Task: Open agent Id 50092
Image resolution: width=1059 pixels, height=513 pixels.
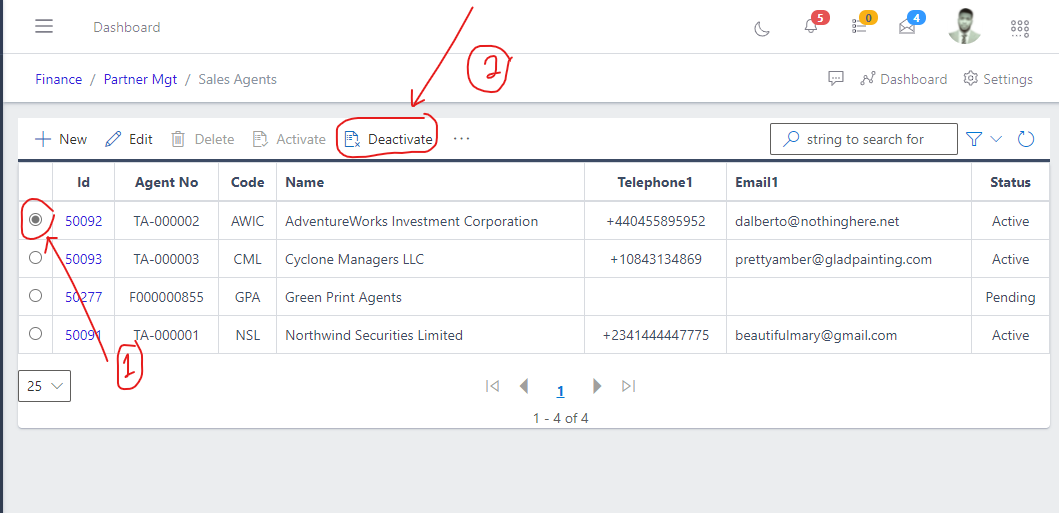Action: pyautogui.click(x=84, y=221)
